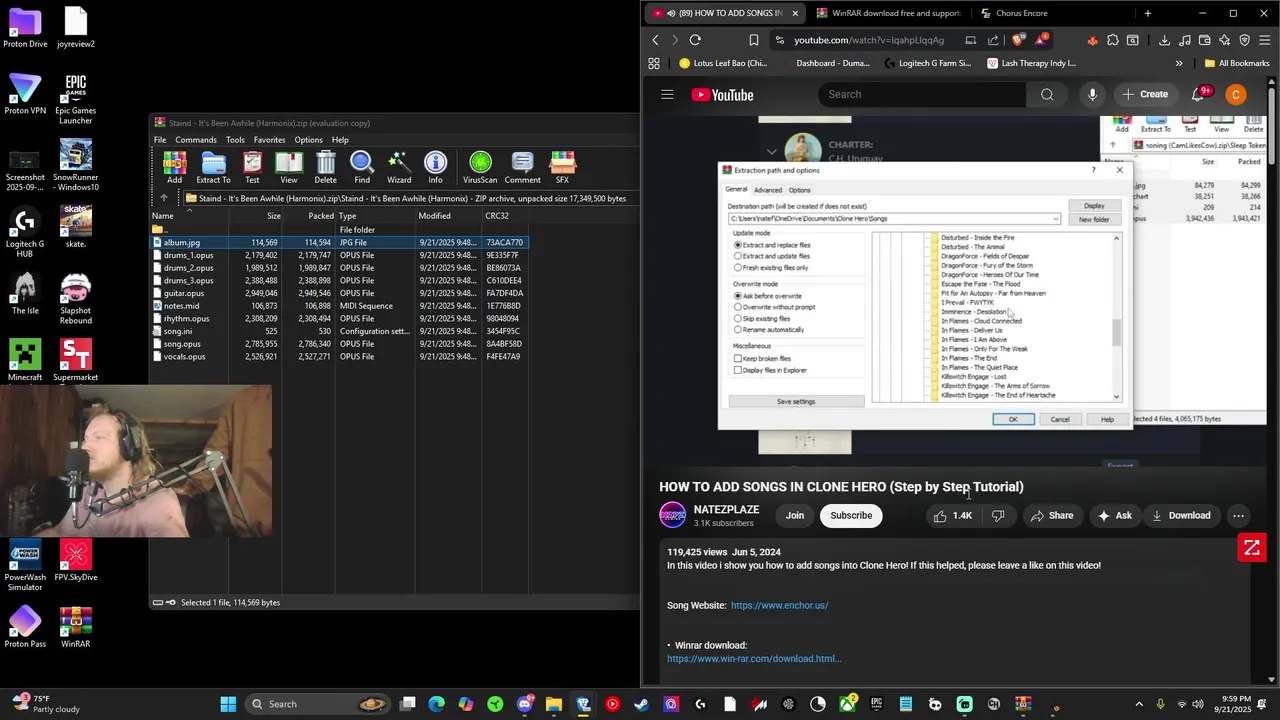1280x720 pixels.
Task: Open the enchor.us link in description
Action: (779, 605)
